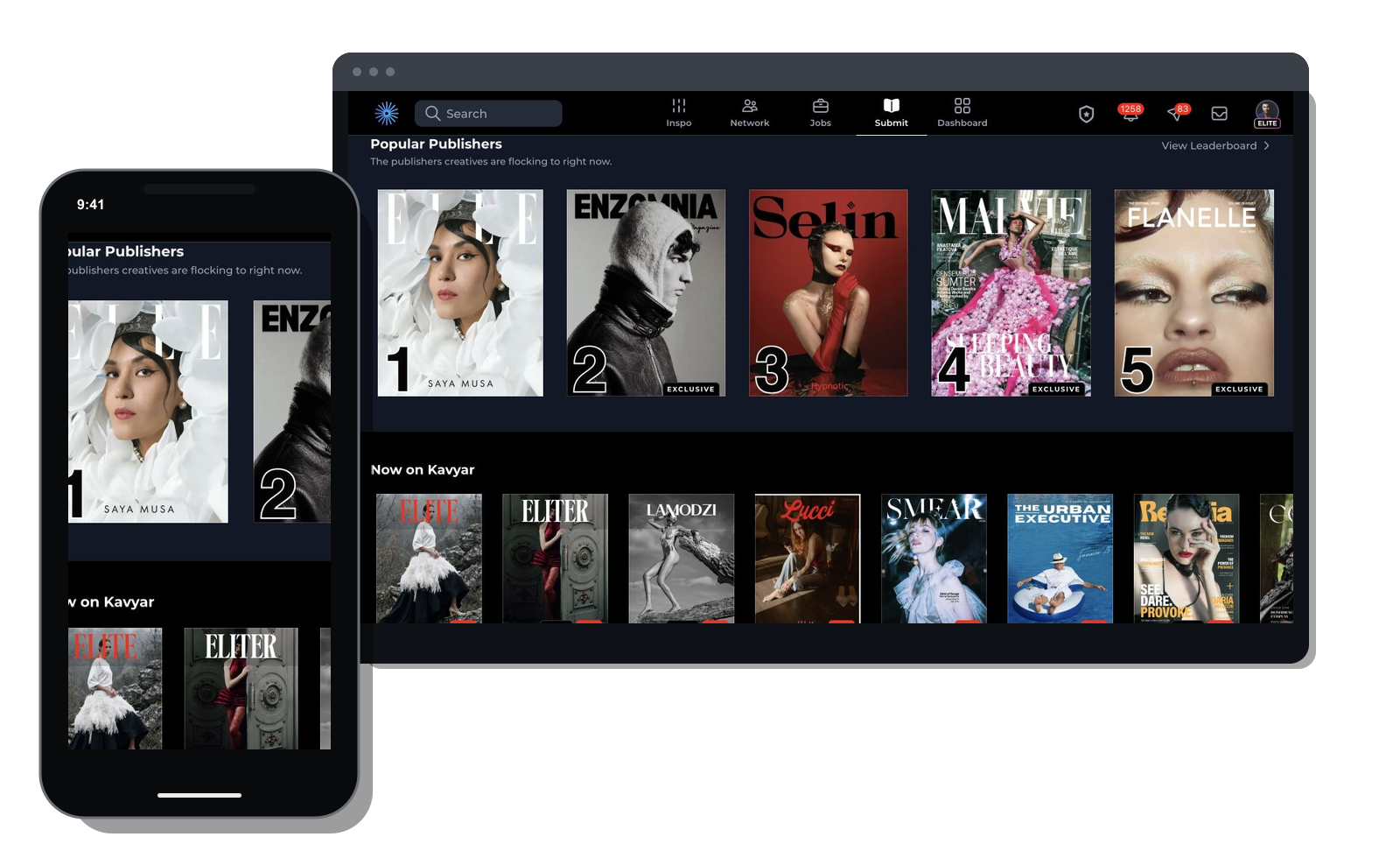Select the LAMODZI magazine cover

coord(681,559)
